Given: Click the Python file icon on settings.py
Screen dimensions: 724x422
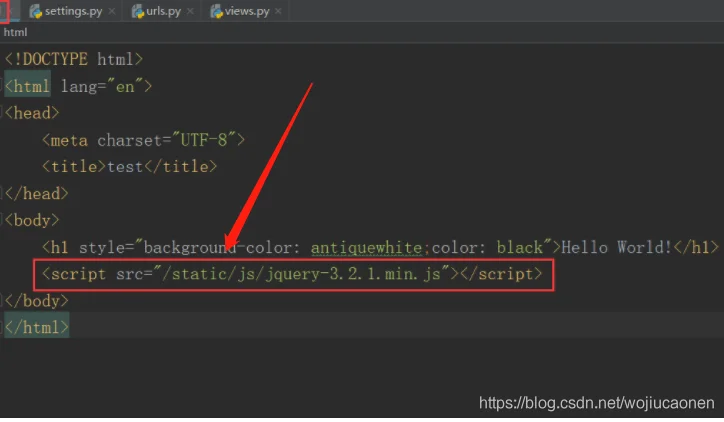Looking at the screenshot, I should (x=36, y=12).
